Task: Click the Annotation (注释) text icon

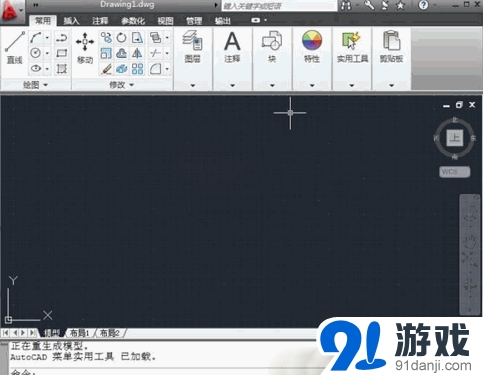Action: (232, 47)
